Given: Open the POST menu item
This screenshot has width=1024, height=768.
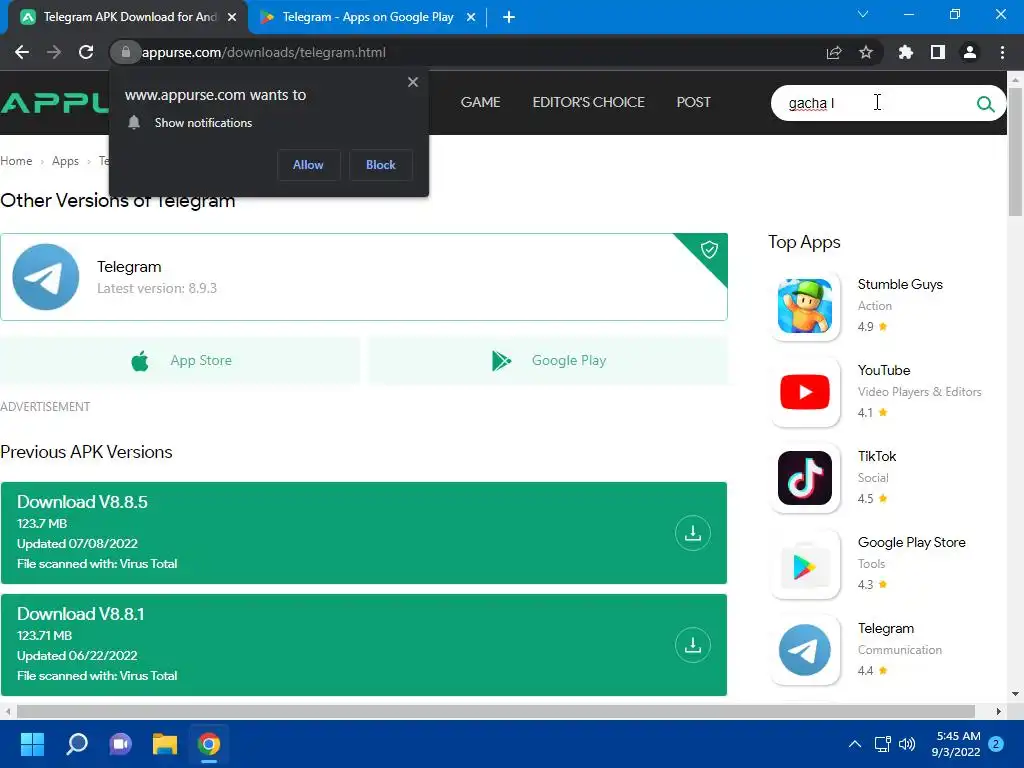Looking at the screenshot, I should 694,103.
